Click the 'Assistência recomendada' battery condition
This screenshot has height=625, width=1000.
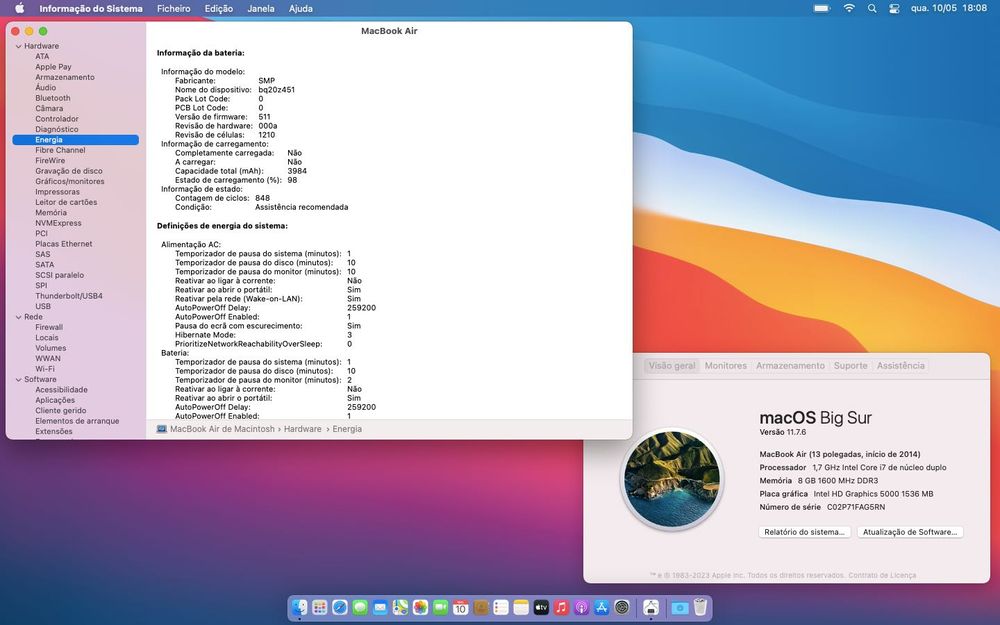[301, 207]
